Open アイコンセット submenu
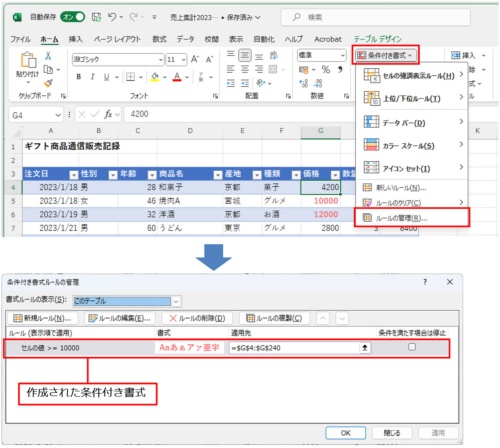This screenshot has width=500, height=448. [412, 168]
